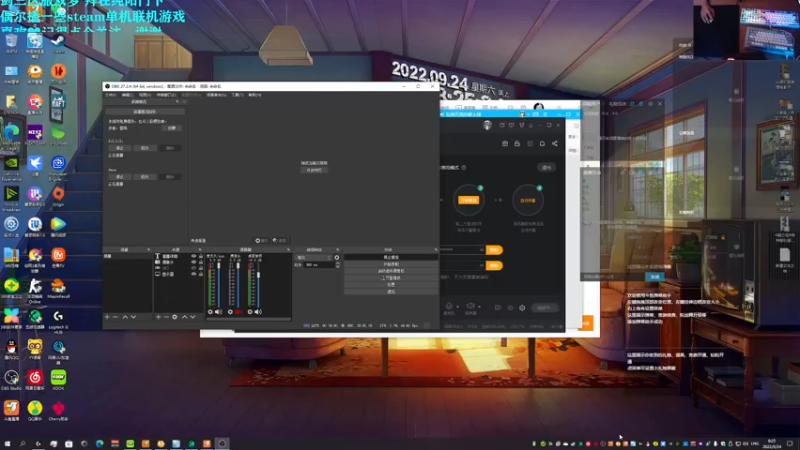
Task: Toggle the lock of the text source row
Action: 201,256
